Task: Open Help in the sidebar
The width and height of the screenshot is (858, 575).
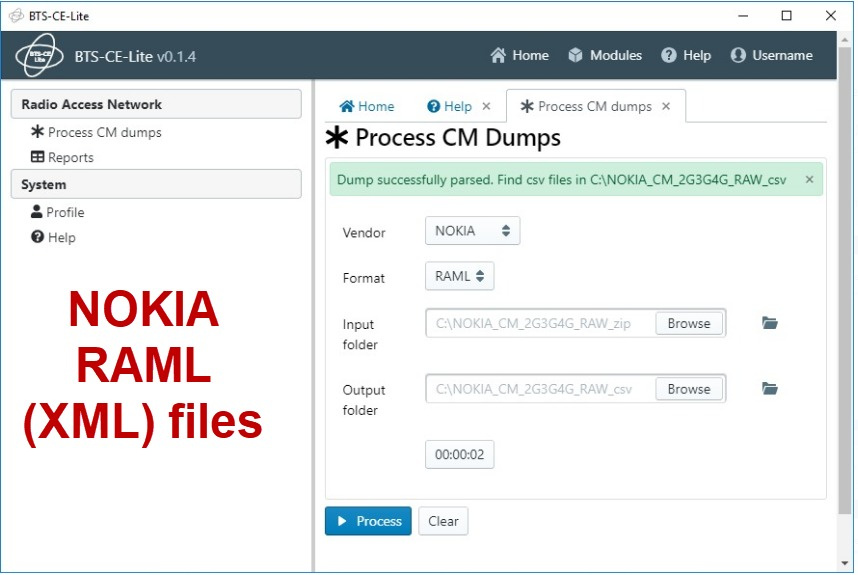Action: coord(53,237)
